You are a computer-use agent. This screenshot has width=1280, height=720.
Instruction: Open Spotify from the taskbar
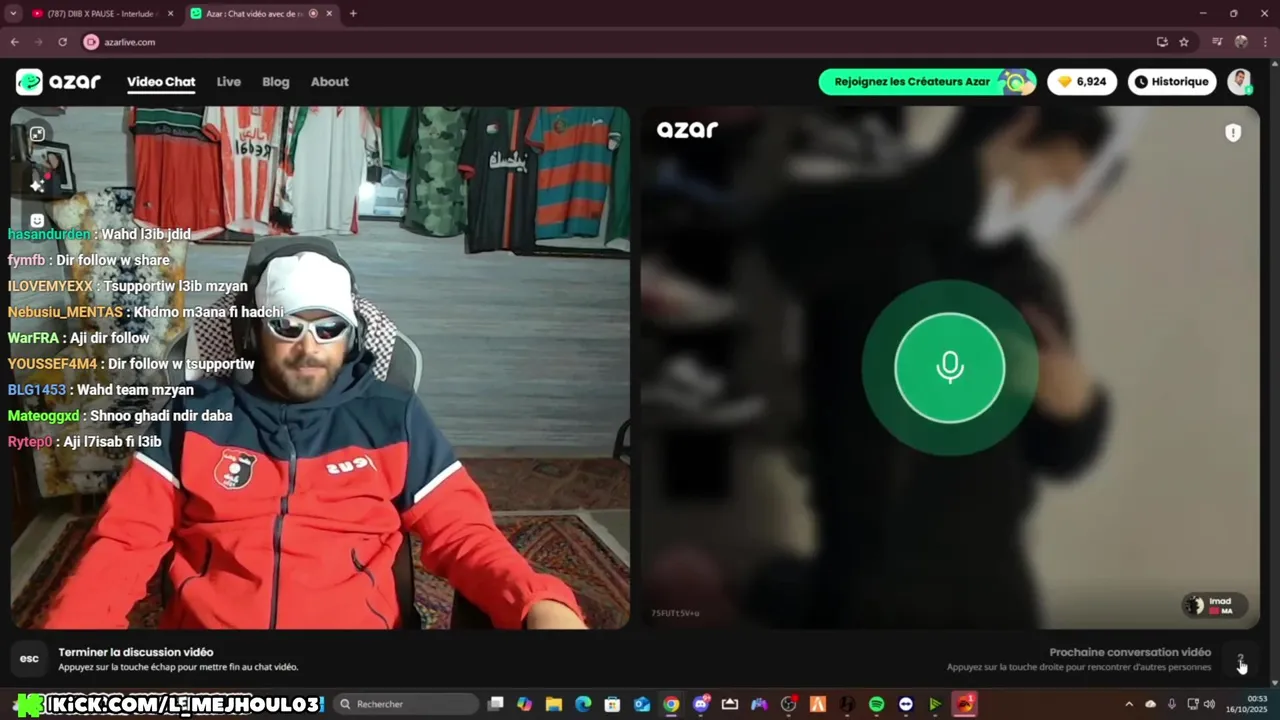[x=877, y=704]
